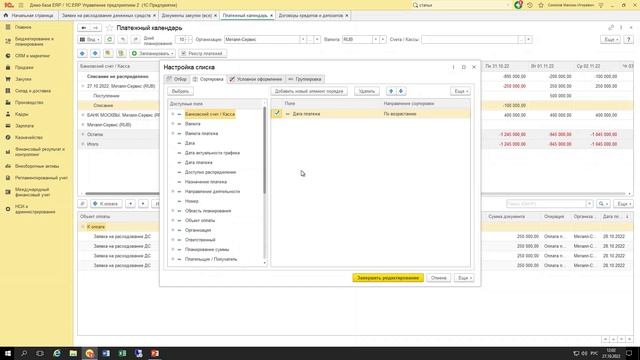Open Бюджетирование и планирование section
Image resolution: width=640 pixels, height=360 pixels.
[34, 41]
